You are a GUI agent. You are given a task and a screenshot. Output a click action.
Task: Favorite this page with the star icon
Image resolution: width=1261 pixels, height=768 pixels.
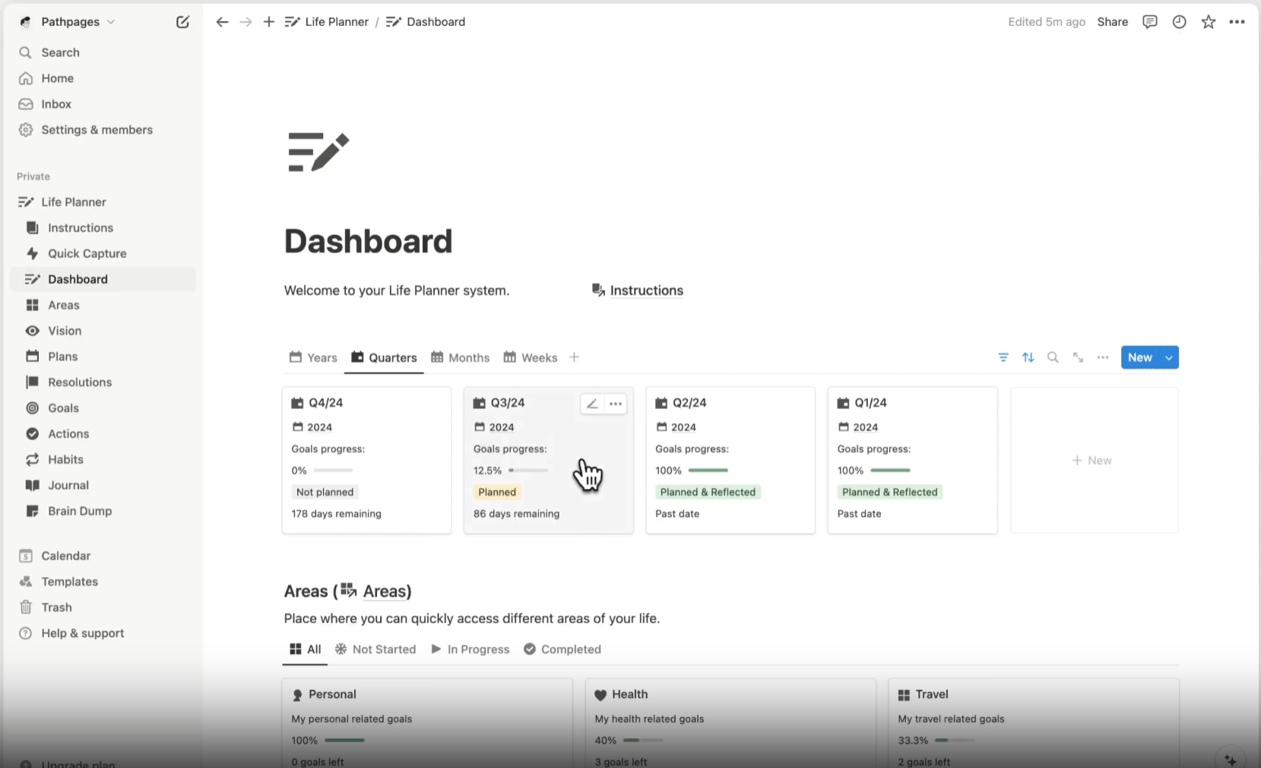click(1208, 21)
